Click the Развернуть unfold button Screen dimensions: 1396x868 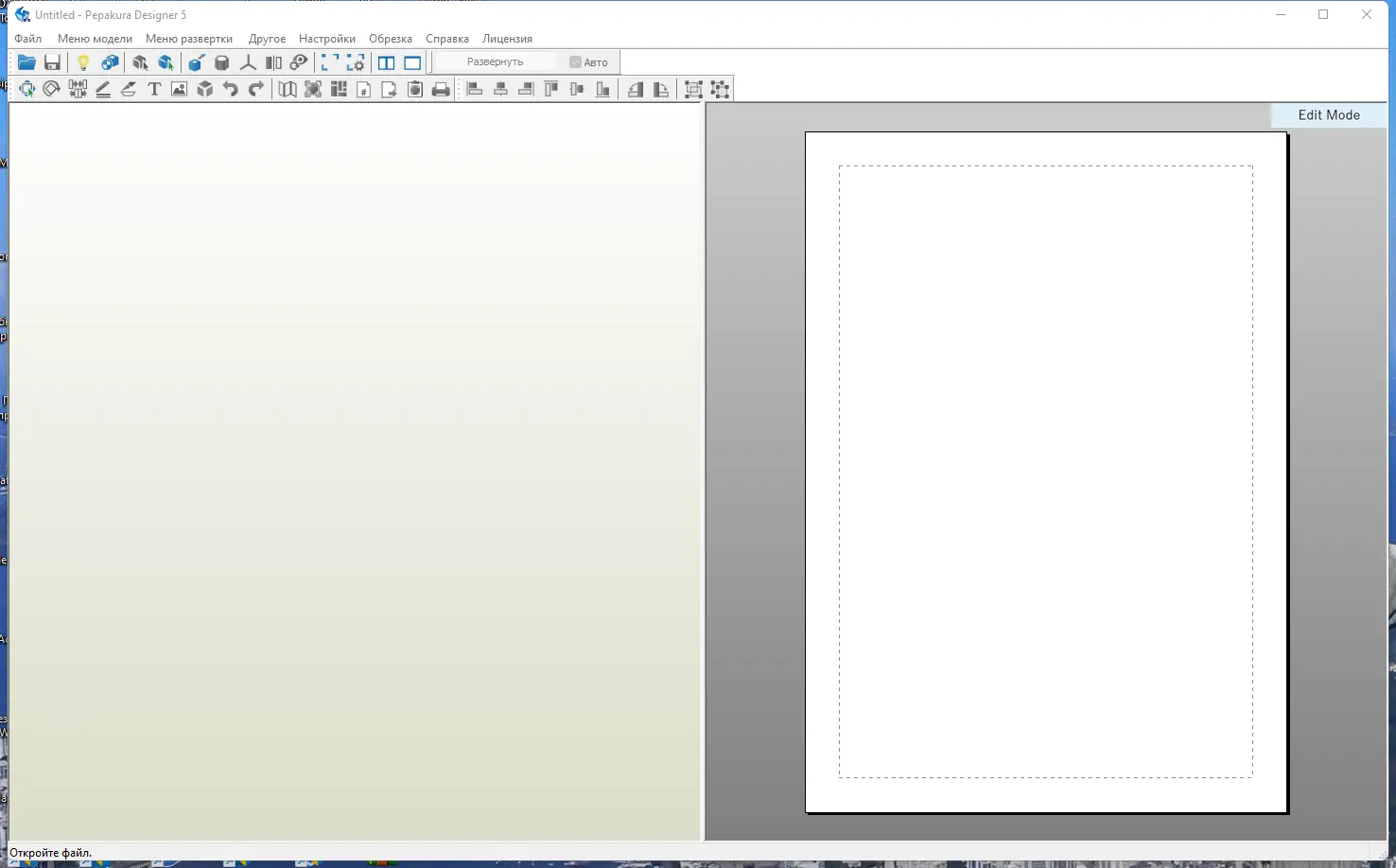495,62
